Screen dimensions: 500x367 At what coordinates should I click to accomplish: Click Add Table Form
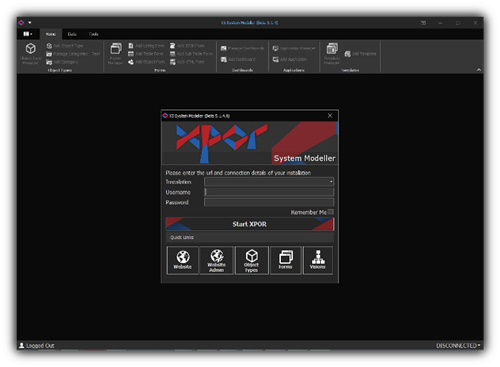click(x=146, y=54)
